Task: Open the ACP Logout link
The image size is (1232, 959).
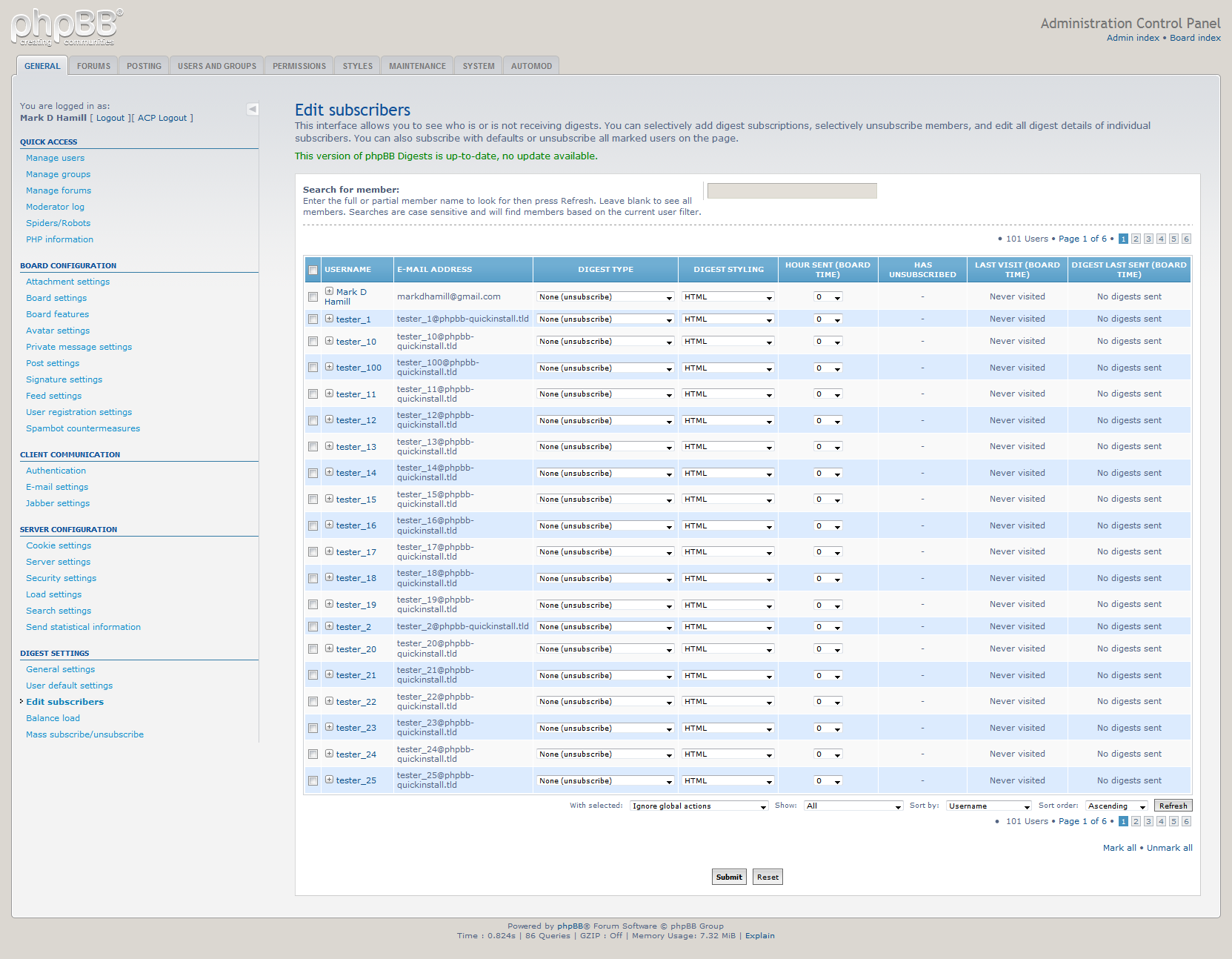Action: pyautogui.click(x=162, y=118)
